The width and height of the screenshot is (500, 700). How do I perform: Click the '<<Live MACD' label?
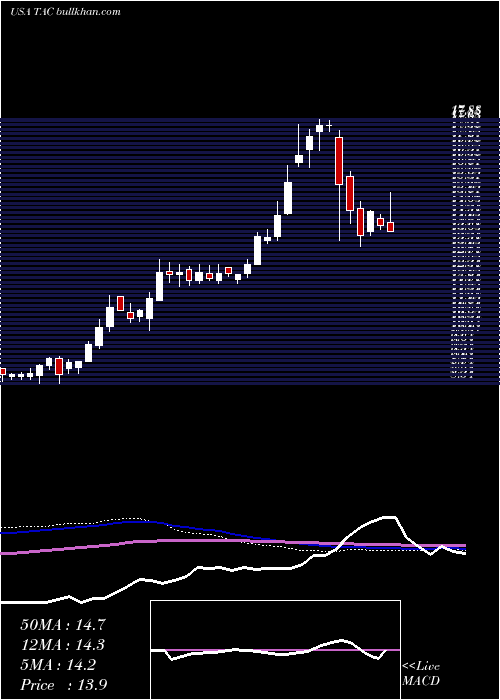[x=421, y=673]
